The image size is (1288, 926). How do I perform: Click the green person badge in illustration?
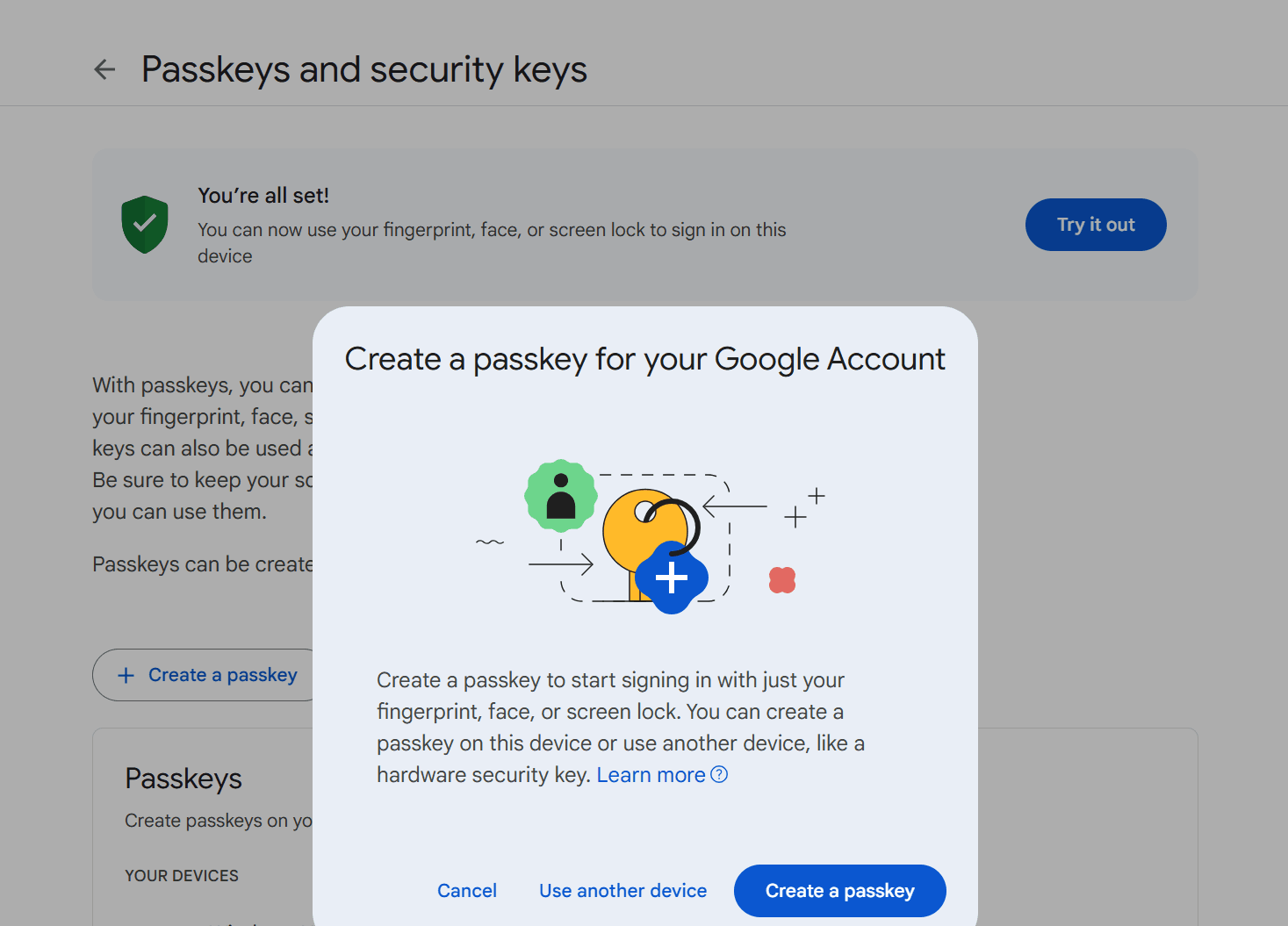tap(561, 496)
